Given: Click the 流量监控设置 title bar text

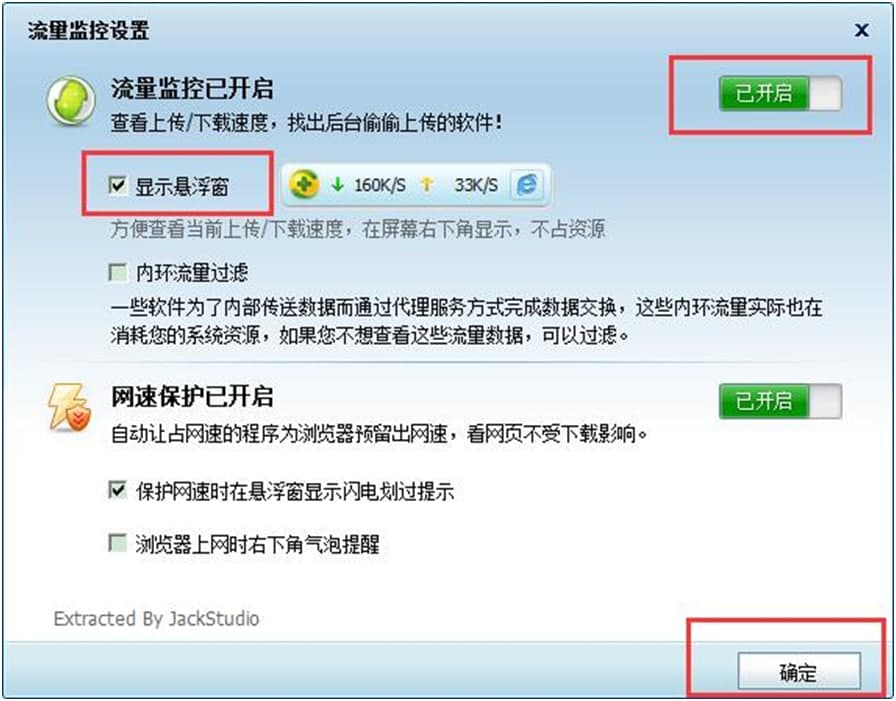Looking at the screenshot, I should 89,30.
